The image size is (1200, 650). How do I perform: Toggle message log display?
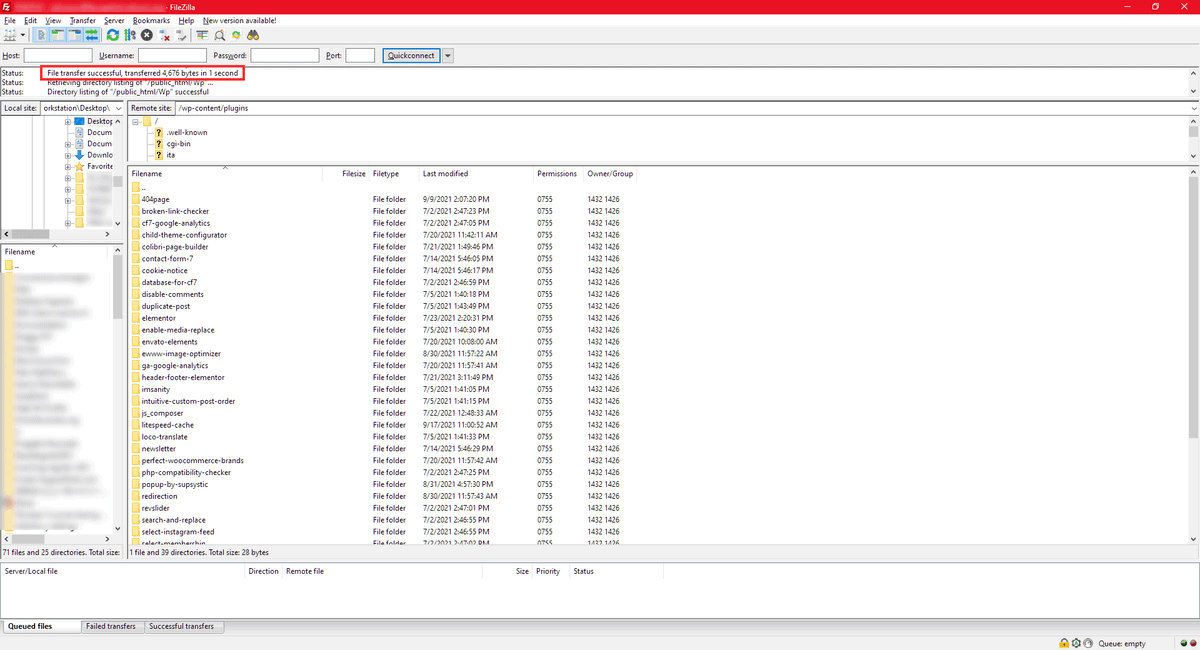pos(41,35)
